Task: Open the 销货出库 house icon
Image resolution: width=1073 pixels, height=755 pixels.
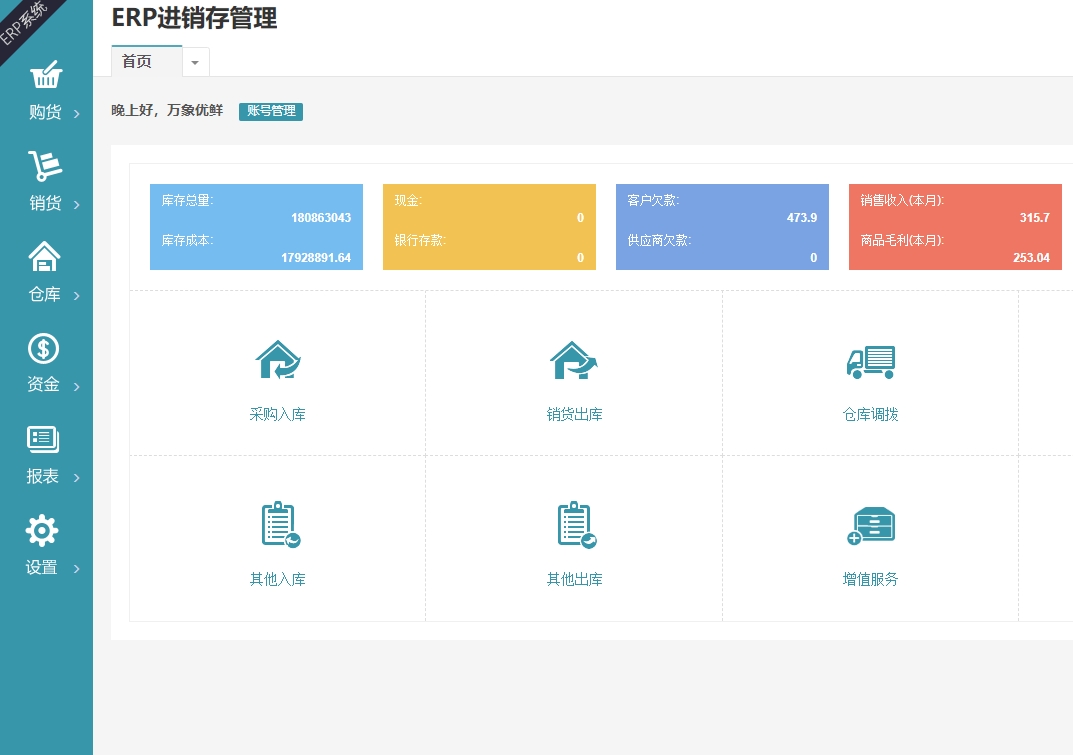Action: click(x=574, y=360)
